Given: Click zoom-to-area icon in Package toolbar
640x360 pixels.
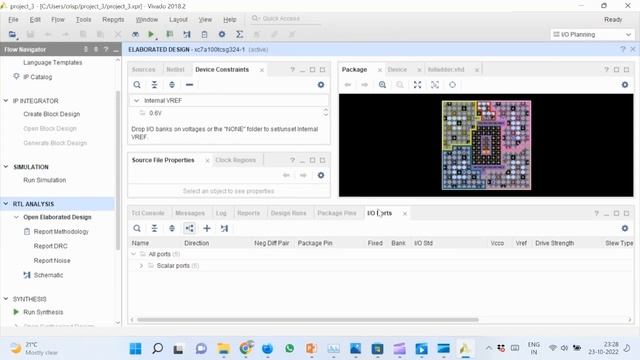Looking at the screenshot, I should pyautogui.click(x=435, y=84).
